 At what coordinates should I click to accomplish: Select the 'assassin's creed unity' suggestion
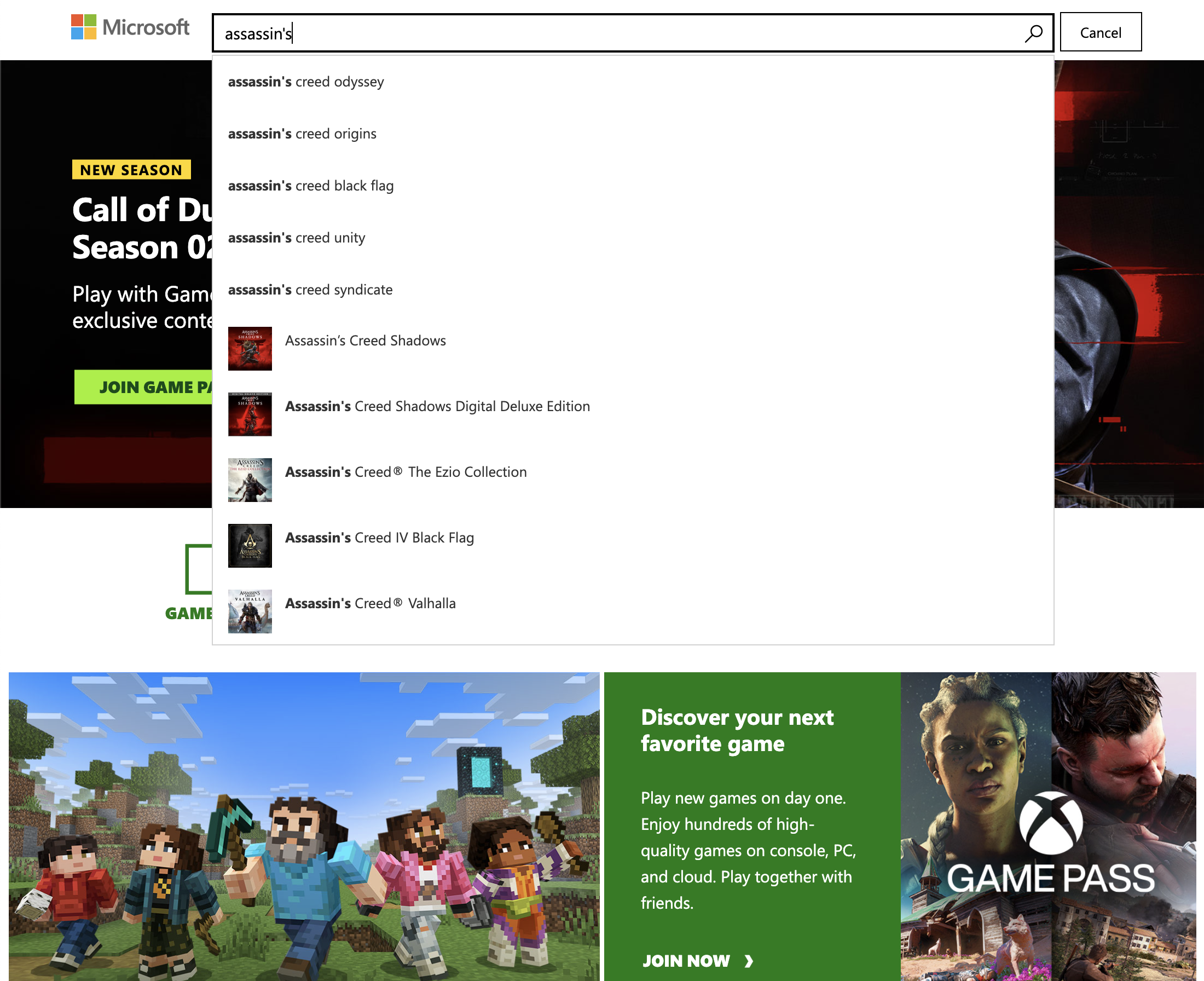click(296, 238)
